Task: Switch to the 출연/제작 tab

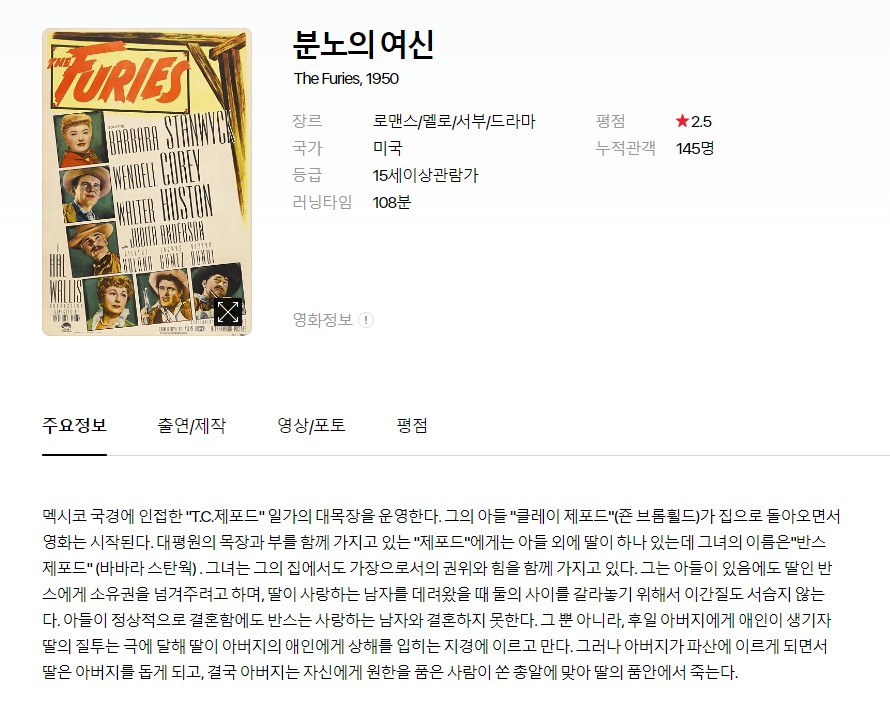Action: (x=191, y=425)
